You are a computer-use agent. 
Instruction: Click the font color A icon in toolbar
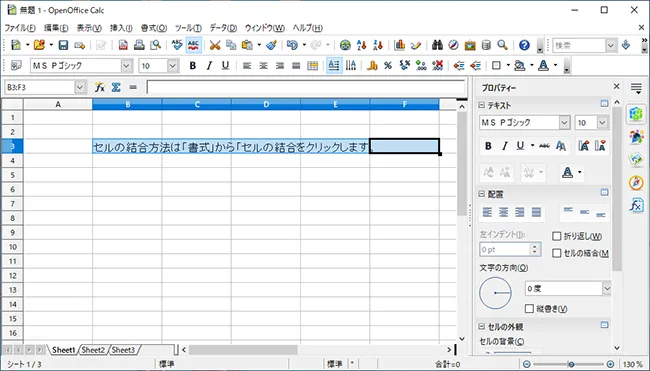(x=543, y=65)
